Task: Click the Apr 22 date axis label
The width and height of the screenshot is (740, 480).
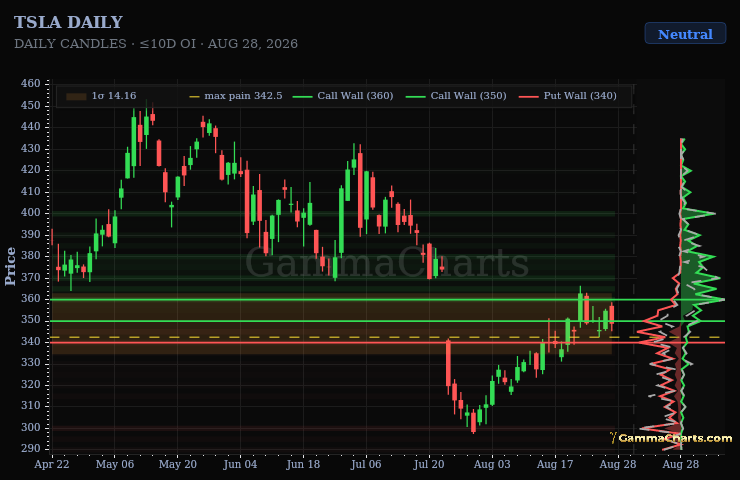Action: tap(51, 464)
